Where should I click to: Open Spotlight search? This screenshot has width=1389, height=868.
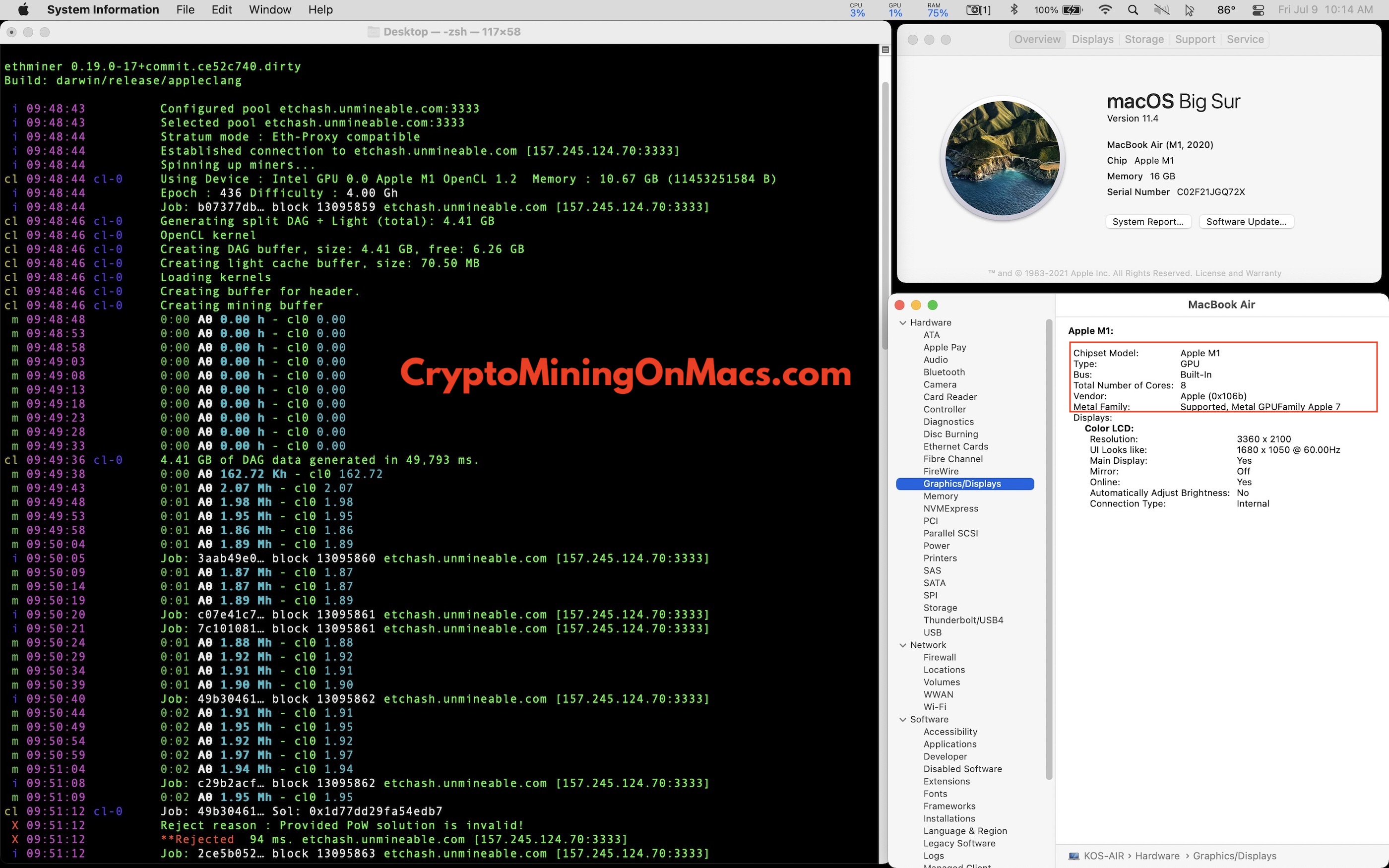pos(1133,10)
